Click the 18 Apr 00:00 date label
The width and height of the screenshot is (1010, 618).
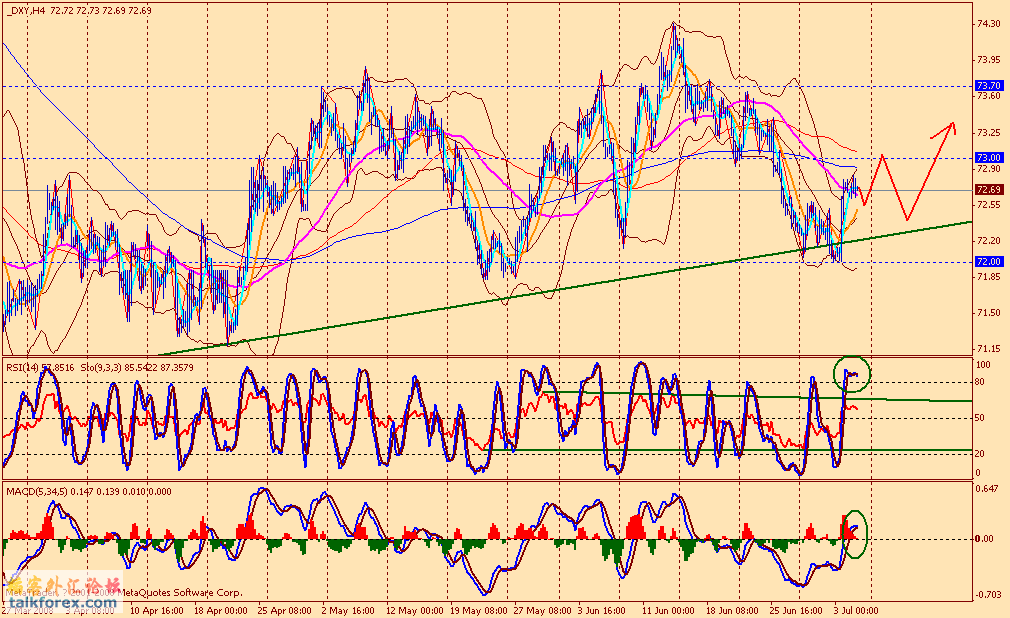tap(221, 610)
